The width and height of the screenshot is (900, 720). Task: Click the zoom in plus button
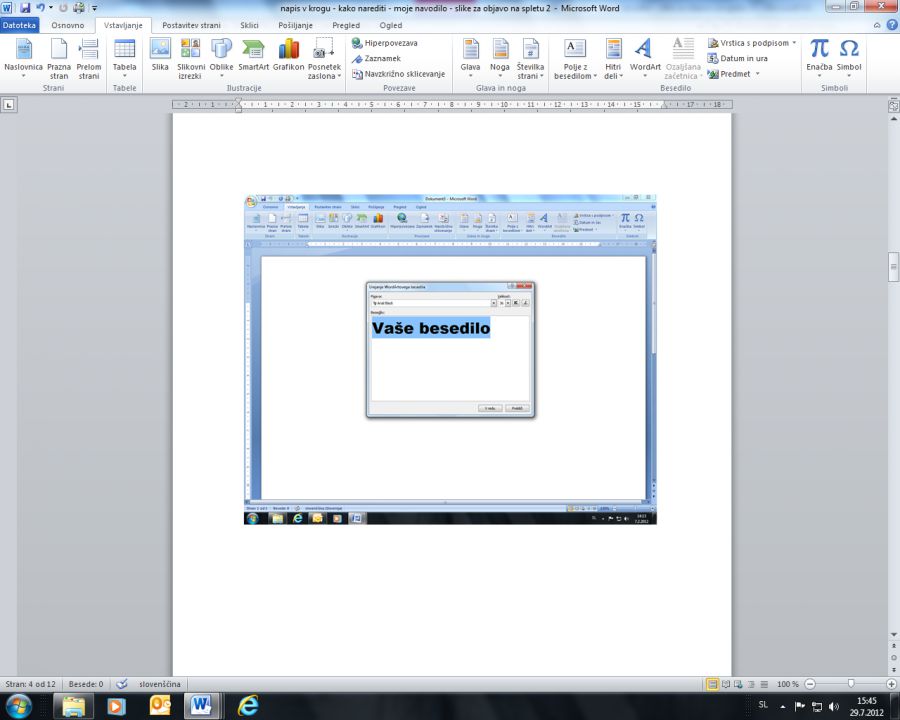tap(891, 684)
